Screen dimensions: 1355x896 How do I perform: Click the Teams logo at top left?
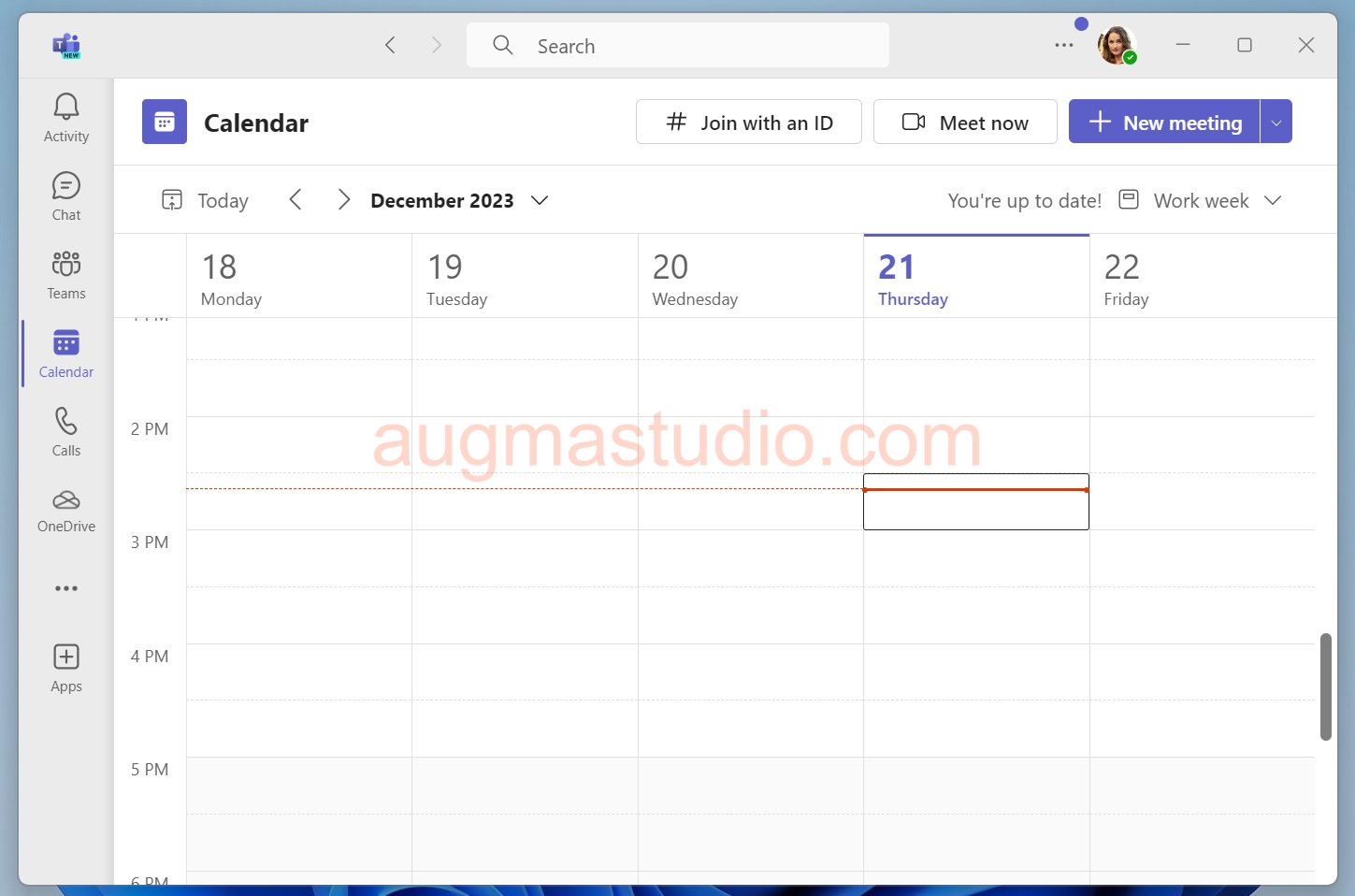click(66, 45)
